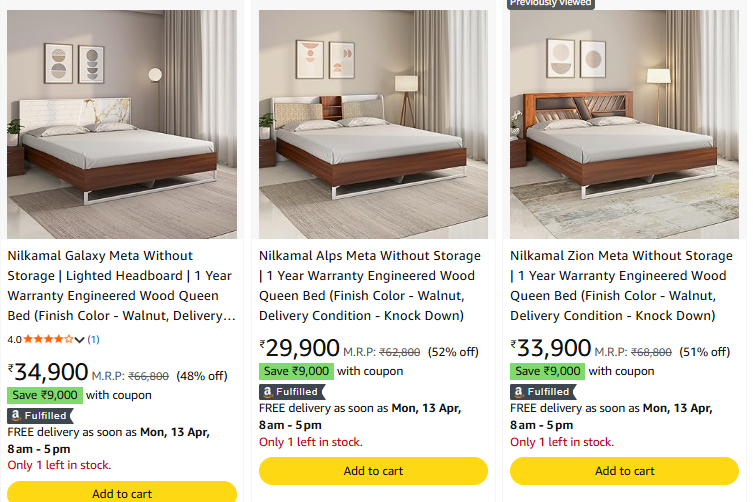The image size is (753, 502).
Task: Add the Nilkamal Alps Meta bed to cart
Action: pos(373,471)
